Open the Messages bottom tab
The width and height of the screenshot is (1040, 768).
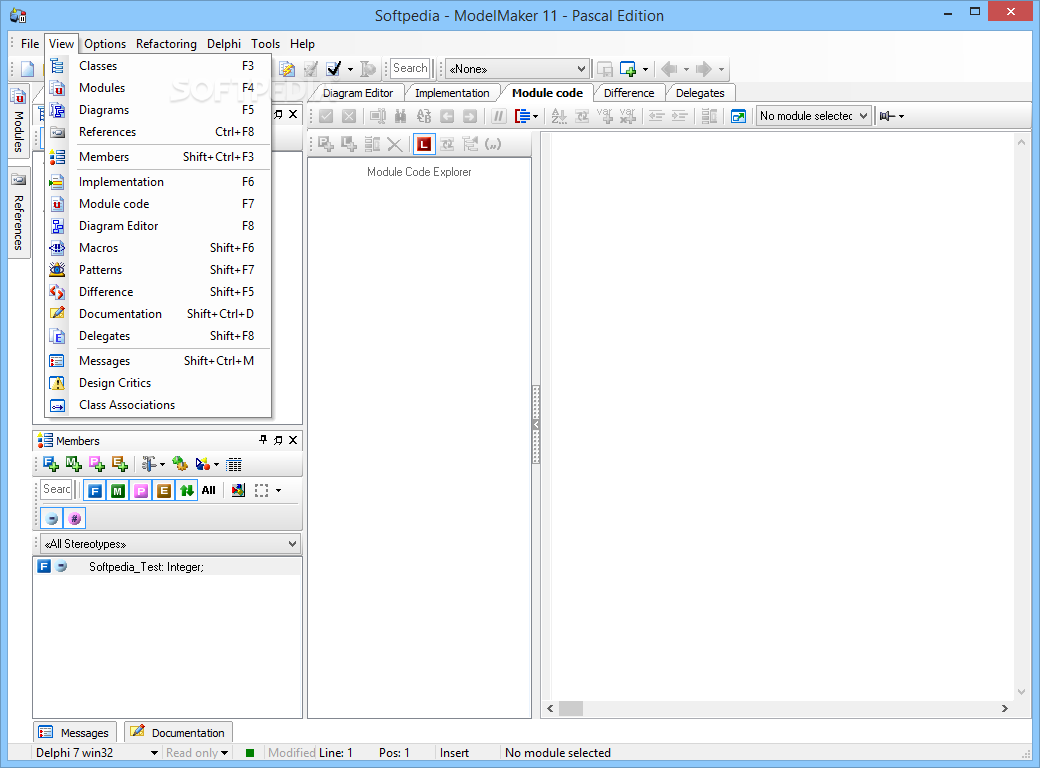point(76,732)
